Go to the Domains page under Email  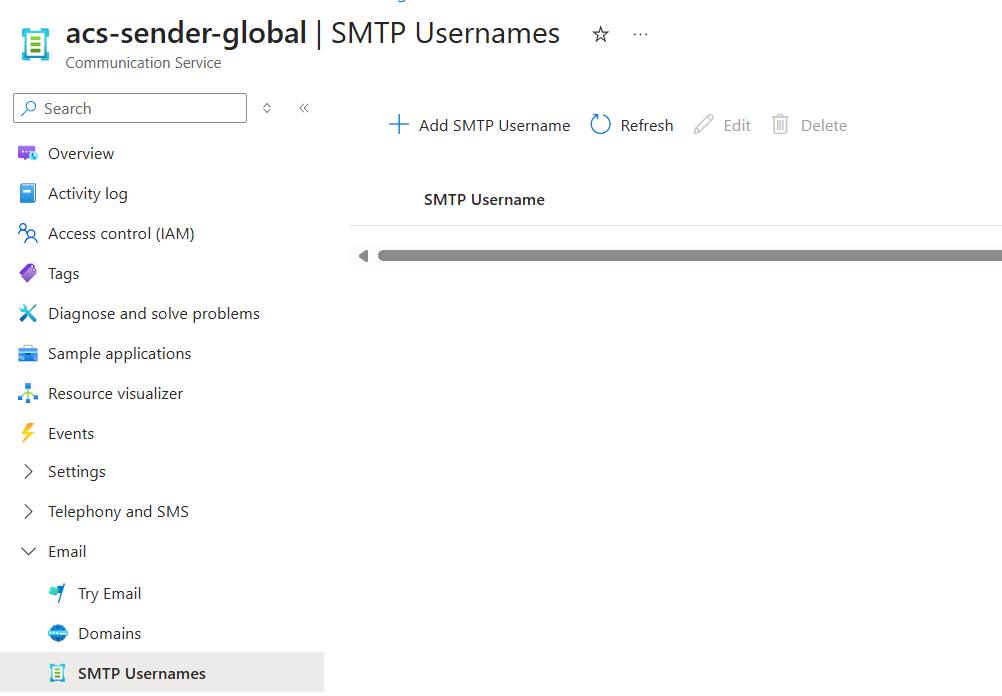click(x=109, y=633)
